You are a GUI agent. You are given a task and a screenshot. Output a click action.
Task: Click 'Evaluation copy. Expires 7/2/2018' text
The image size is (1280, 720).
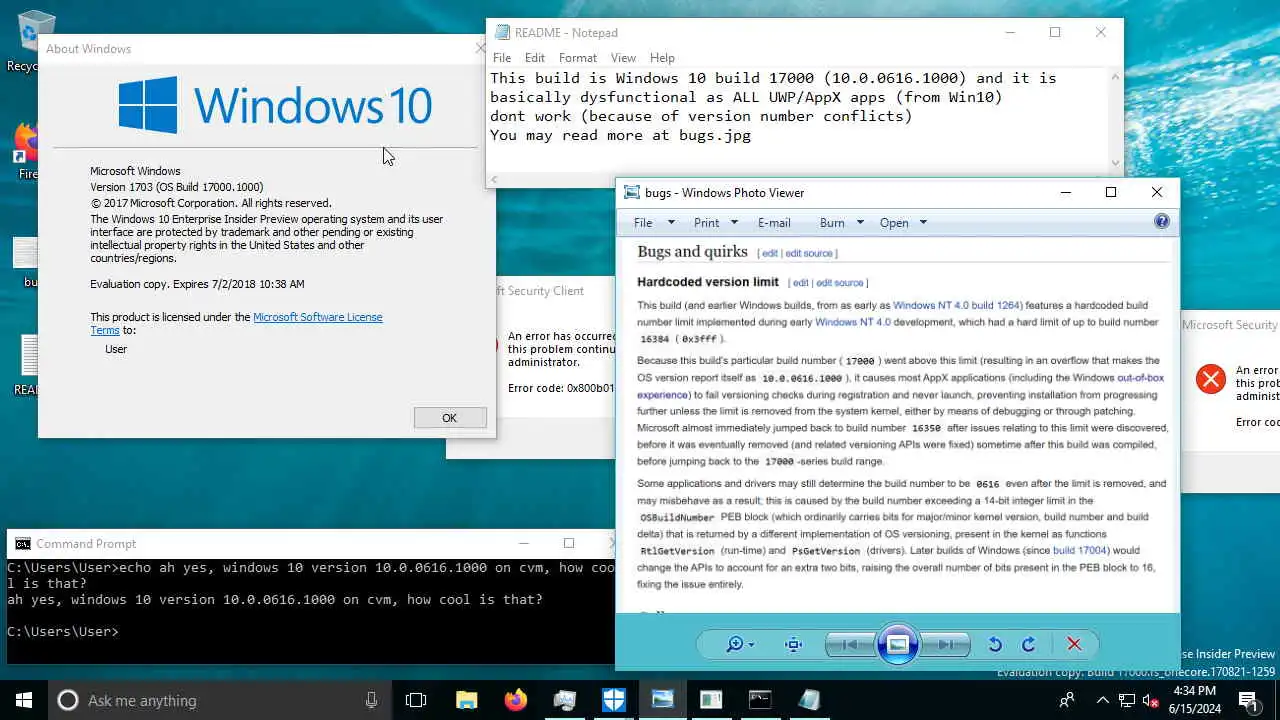click(x=197, y=284)
